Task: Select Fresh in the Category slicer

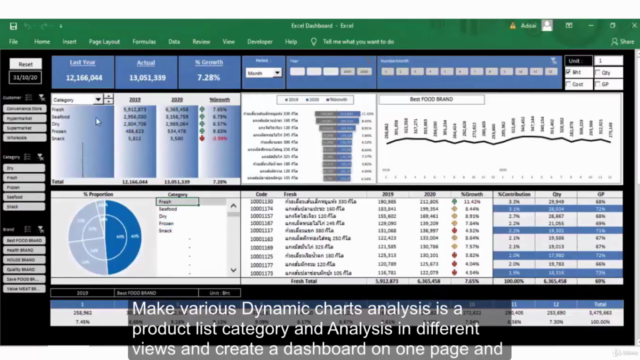Action: coord(24,178)
